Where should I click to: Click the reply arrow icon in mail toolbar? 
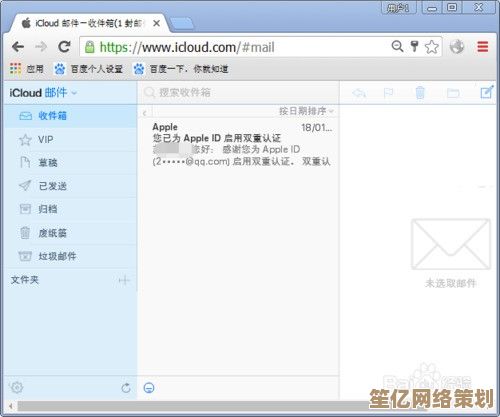[359, 93]
